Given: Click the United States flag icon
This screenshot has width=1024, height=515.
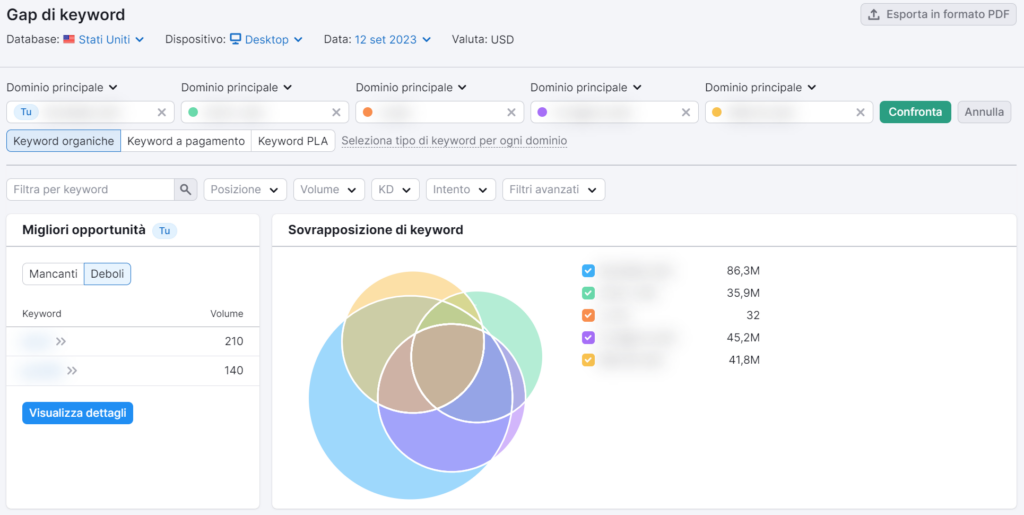Looking at the screenshot, I should click(69, 39).
